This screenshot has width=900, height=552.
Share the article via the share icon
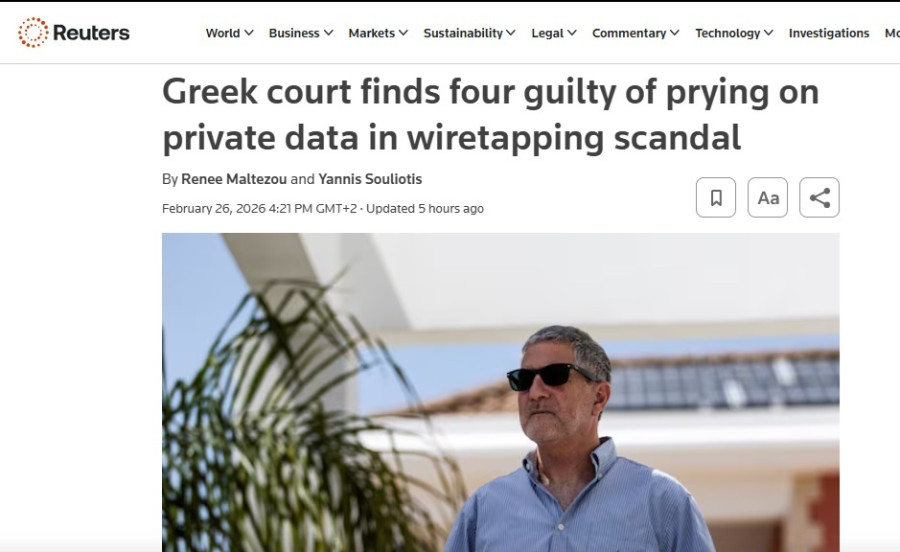(x=819, y=197)
